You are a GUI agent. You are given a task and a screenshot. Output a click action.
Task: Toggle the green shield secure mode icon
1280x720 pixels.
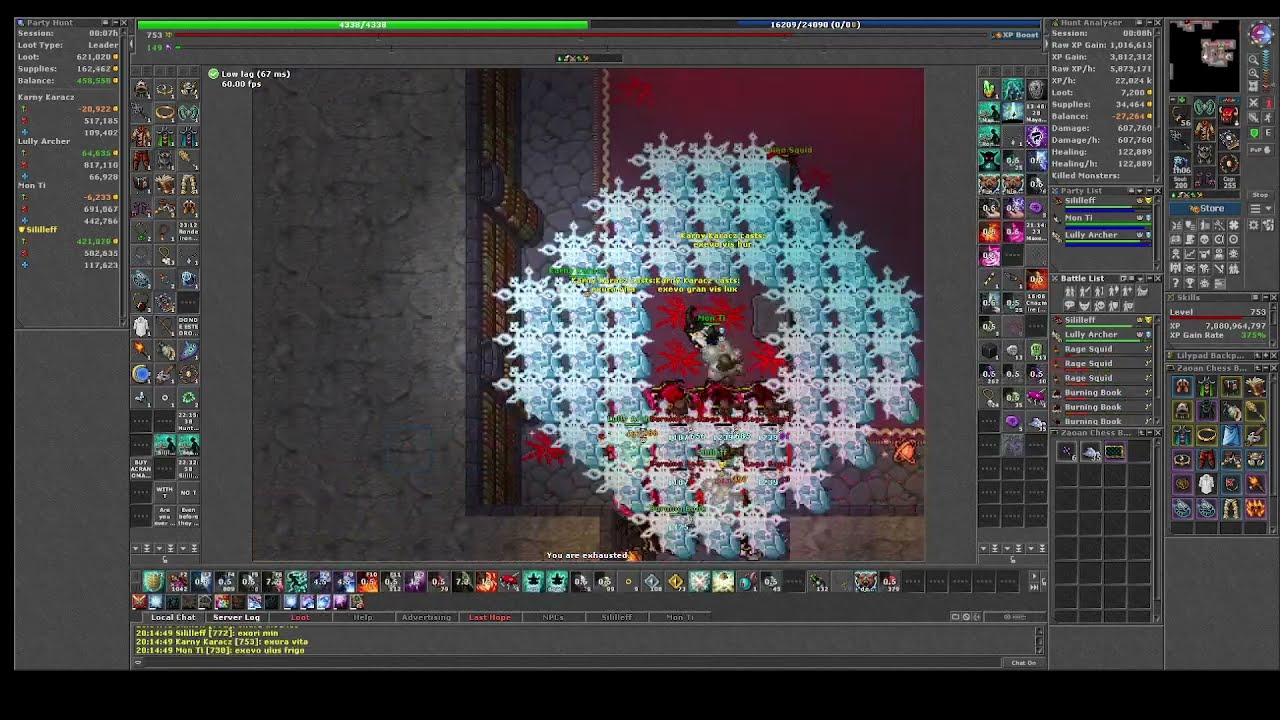point(1254,133)
